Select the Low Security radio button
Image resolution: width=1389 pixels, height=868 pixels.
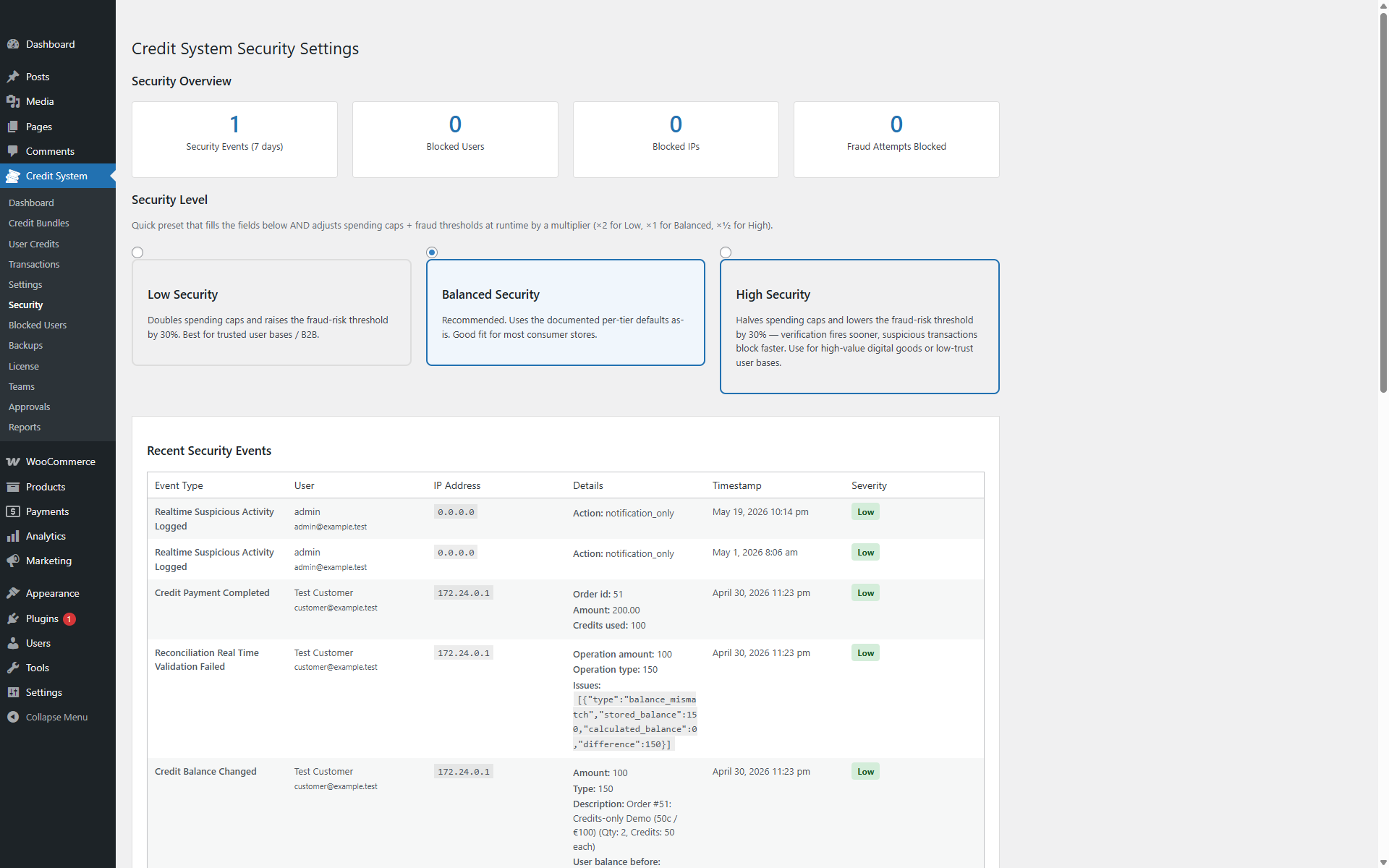click(x=137, y=252)
